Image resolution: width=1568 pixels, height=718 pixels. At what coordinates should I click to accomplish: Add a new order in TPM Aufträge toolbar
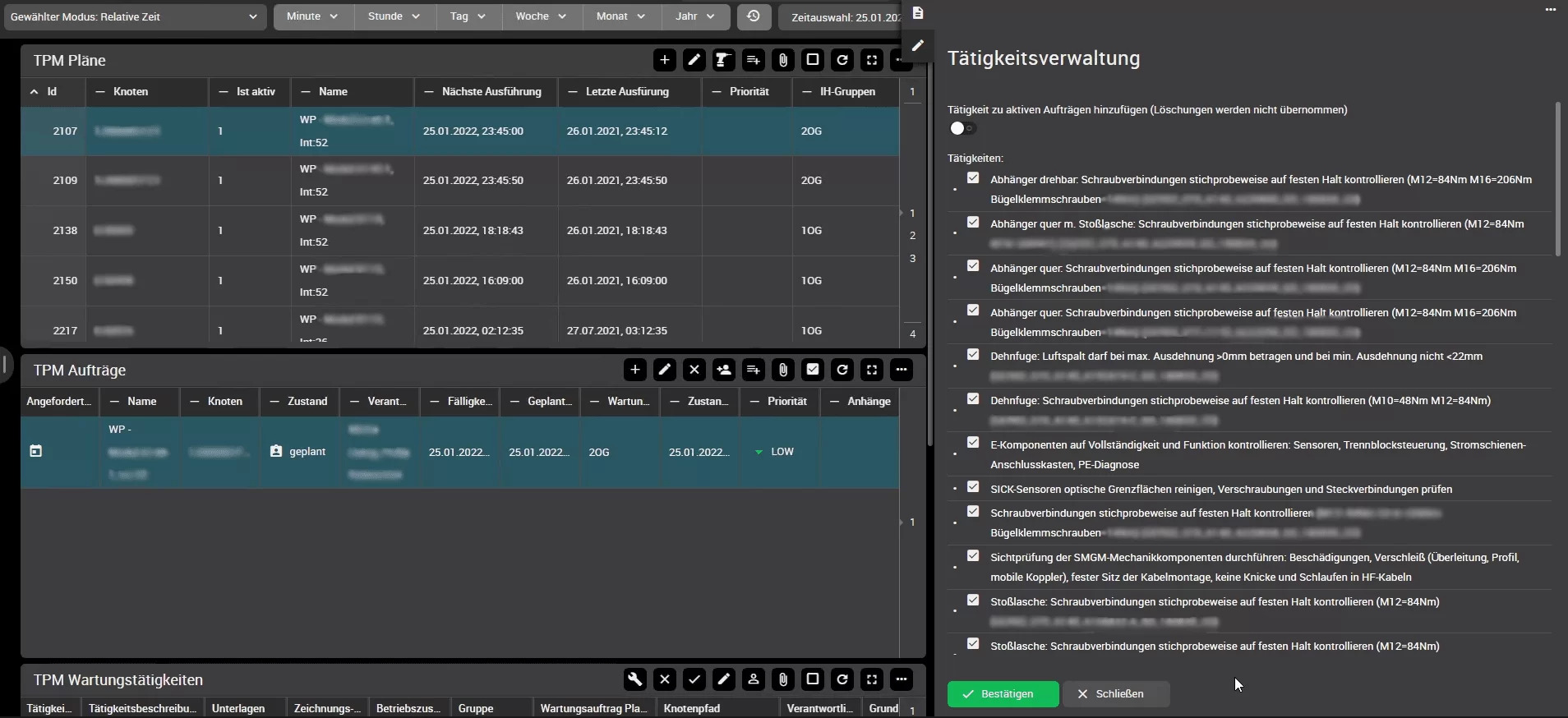(x=635, y=370)
